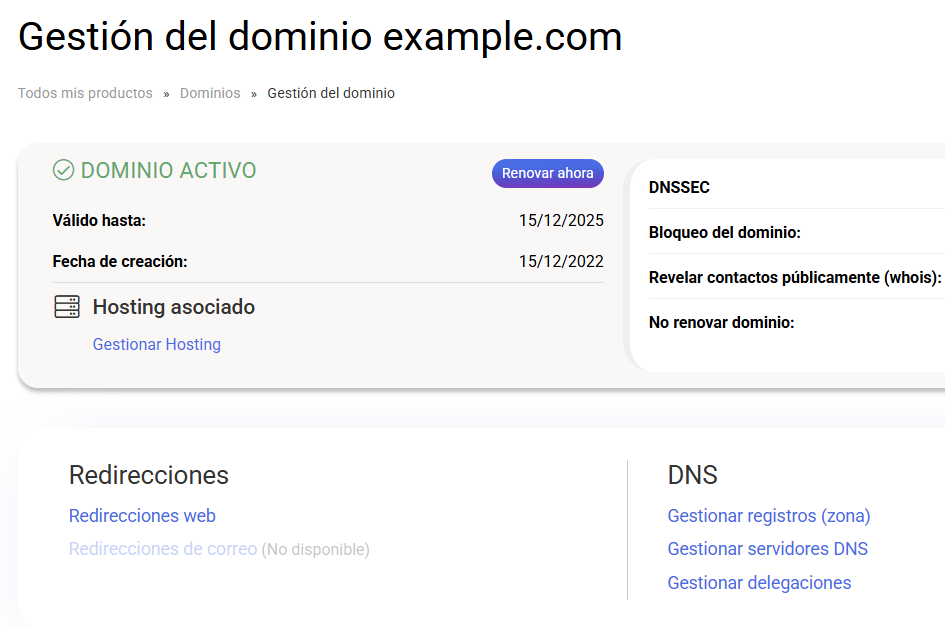Click the green active-domain checkmark icon

point(63,171)
